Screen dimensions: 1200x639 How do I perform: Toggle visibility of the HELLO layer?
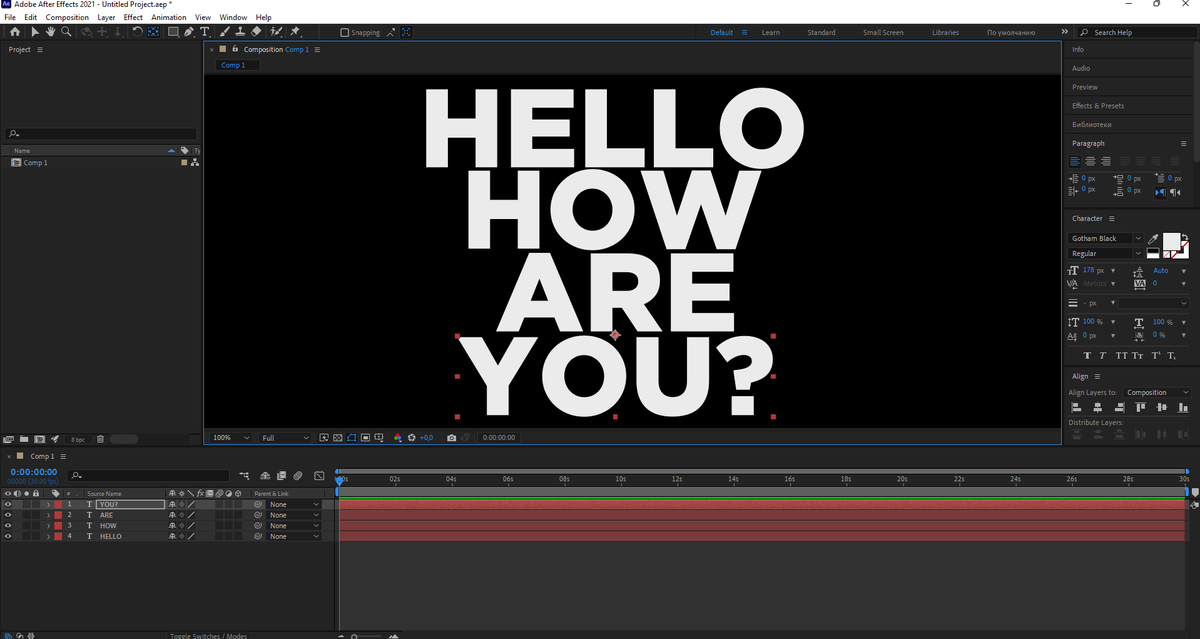click(x=8, y=537)
